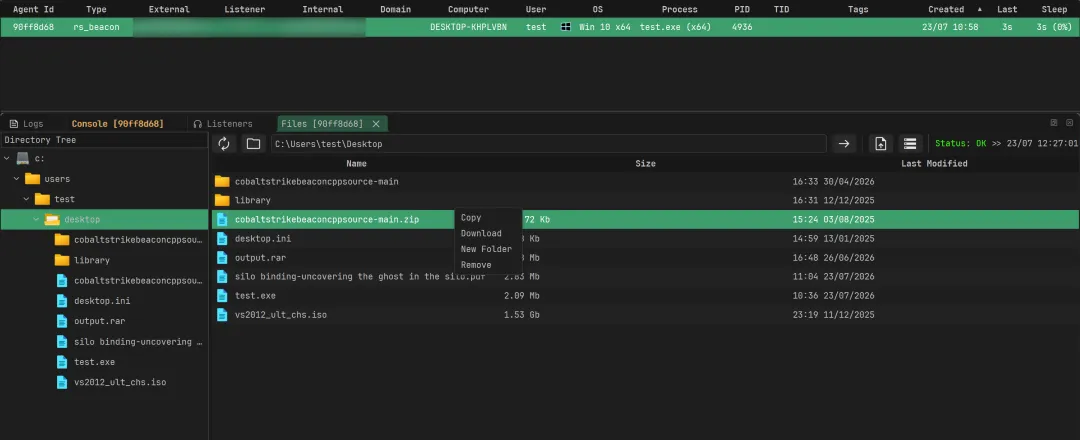The image size is (1080, 440).
Task: Select silo binding PDF name in file list
Action: pos(360,277)
